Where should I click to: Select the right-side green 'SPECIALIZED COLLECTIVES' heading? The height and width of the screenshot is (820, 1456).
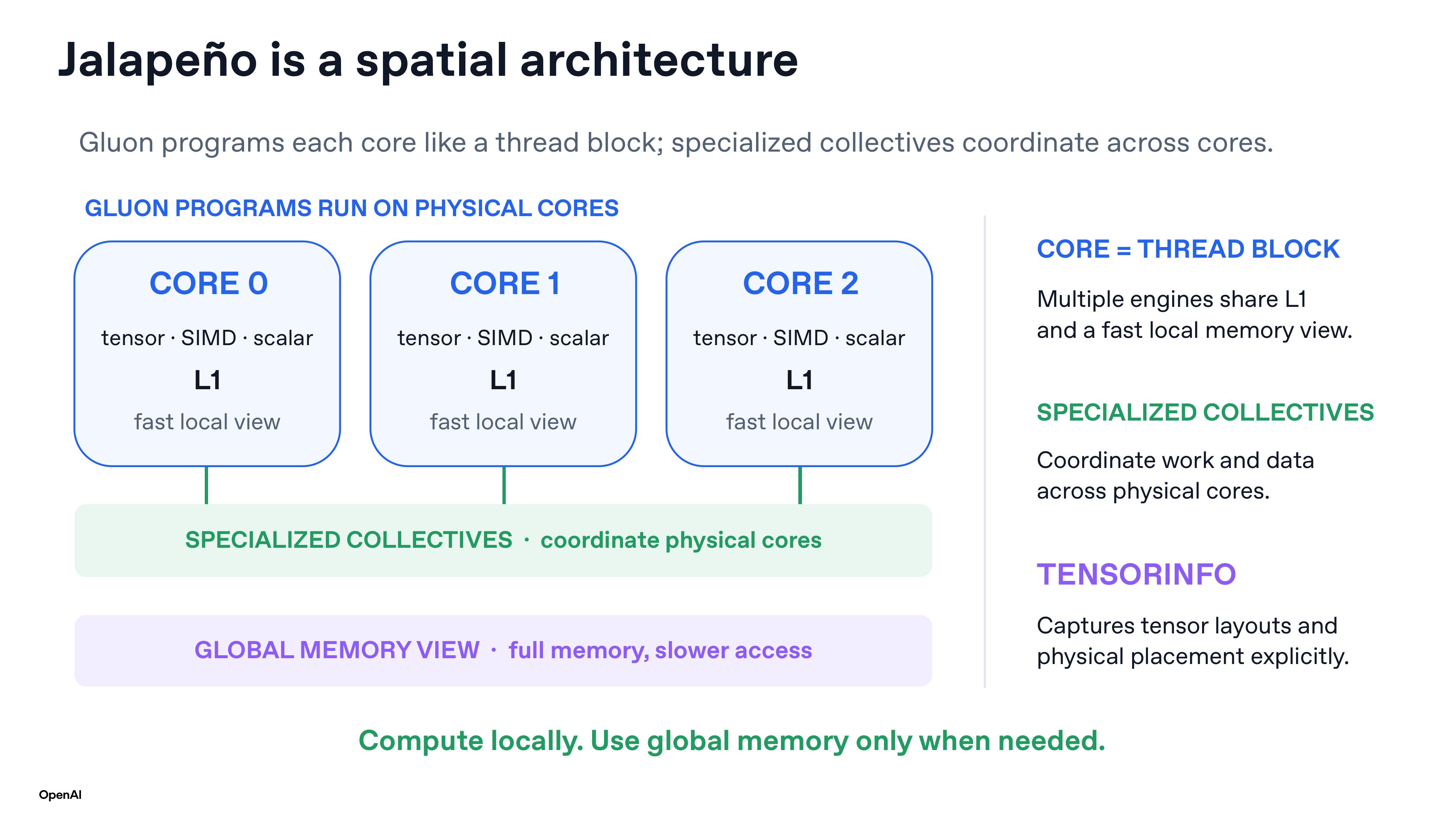tap(1206, 412)
